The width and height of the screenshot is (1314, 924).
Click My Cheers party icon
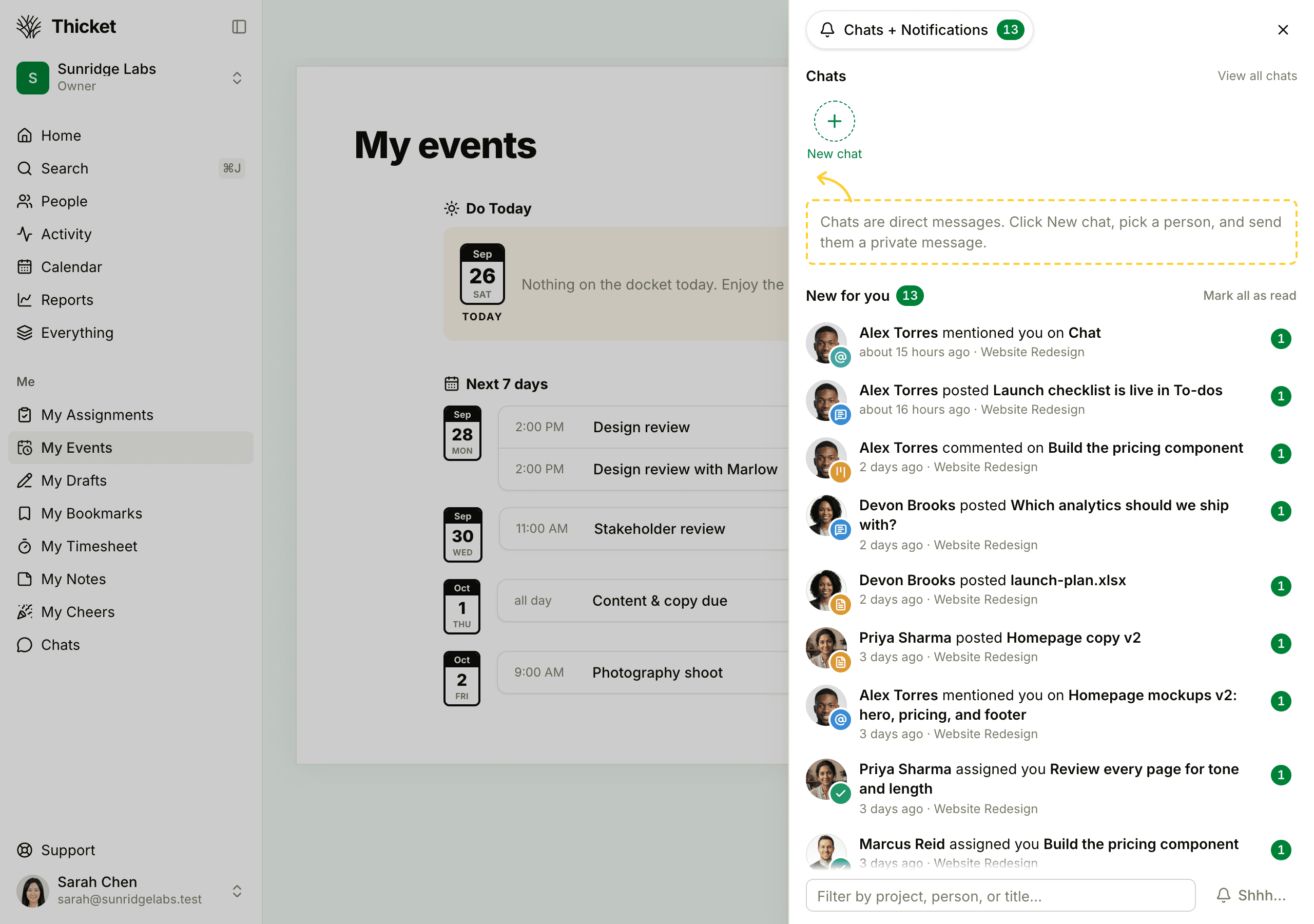24,612
